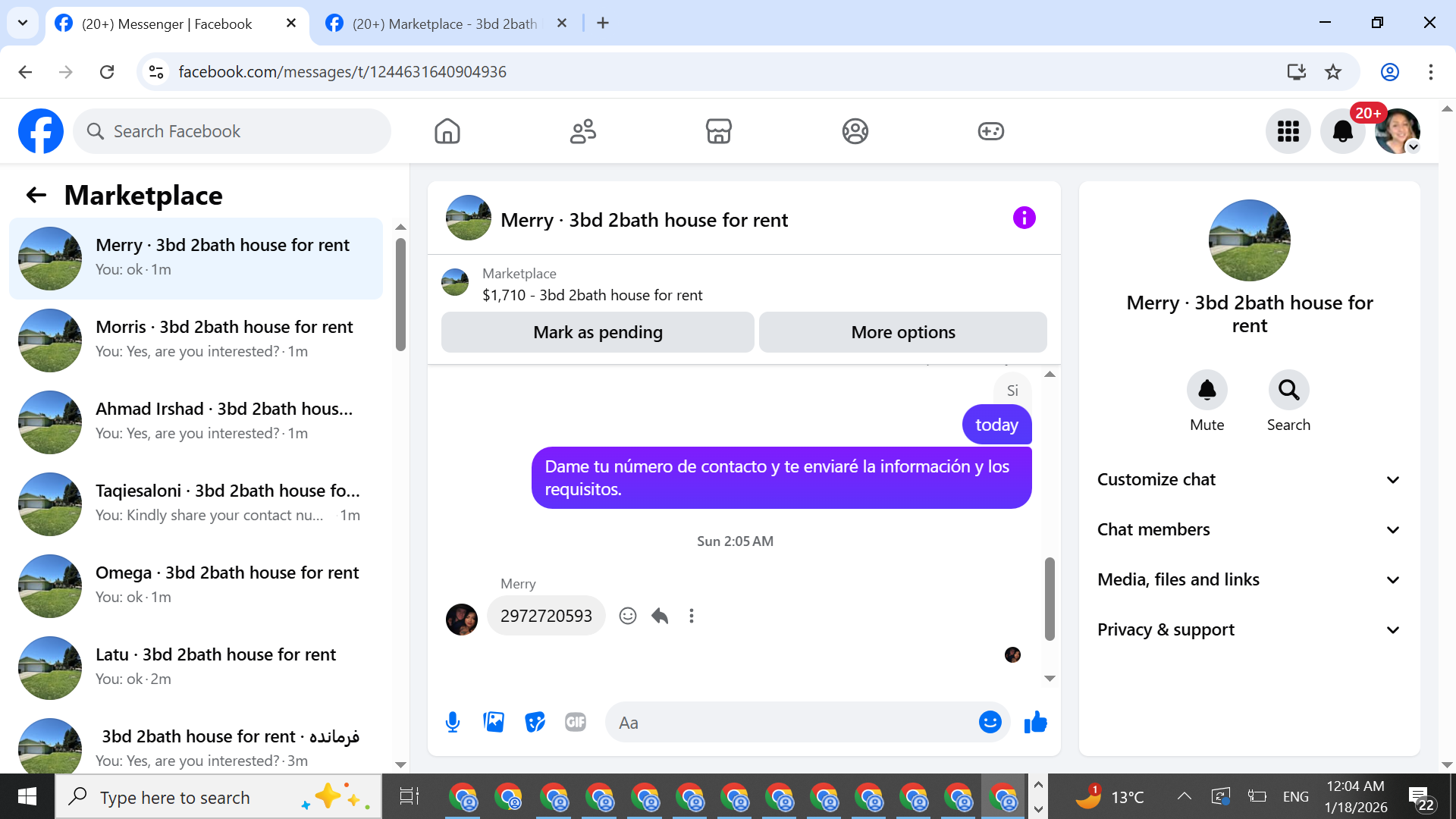Screen dimensions: 1456x819
Task: Attach a photo using the image icon
Action: pyautogui.click(x=494, y=722)
